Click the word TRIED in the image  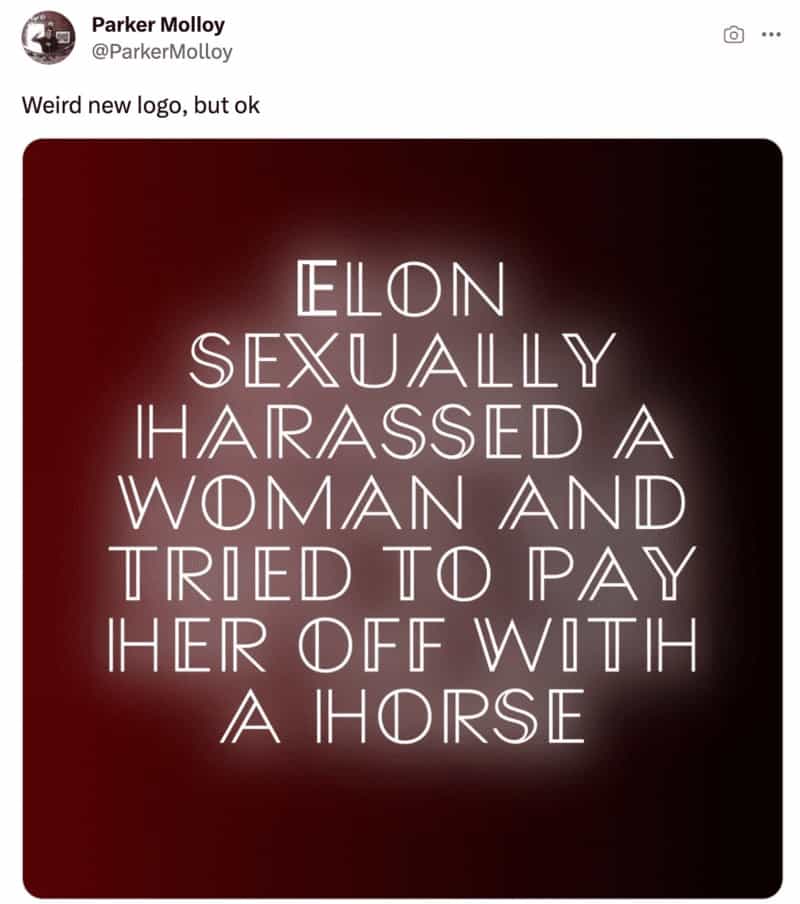(230, 574)
